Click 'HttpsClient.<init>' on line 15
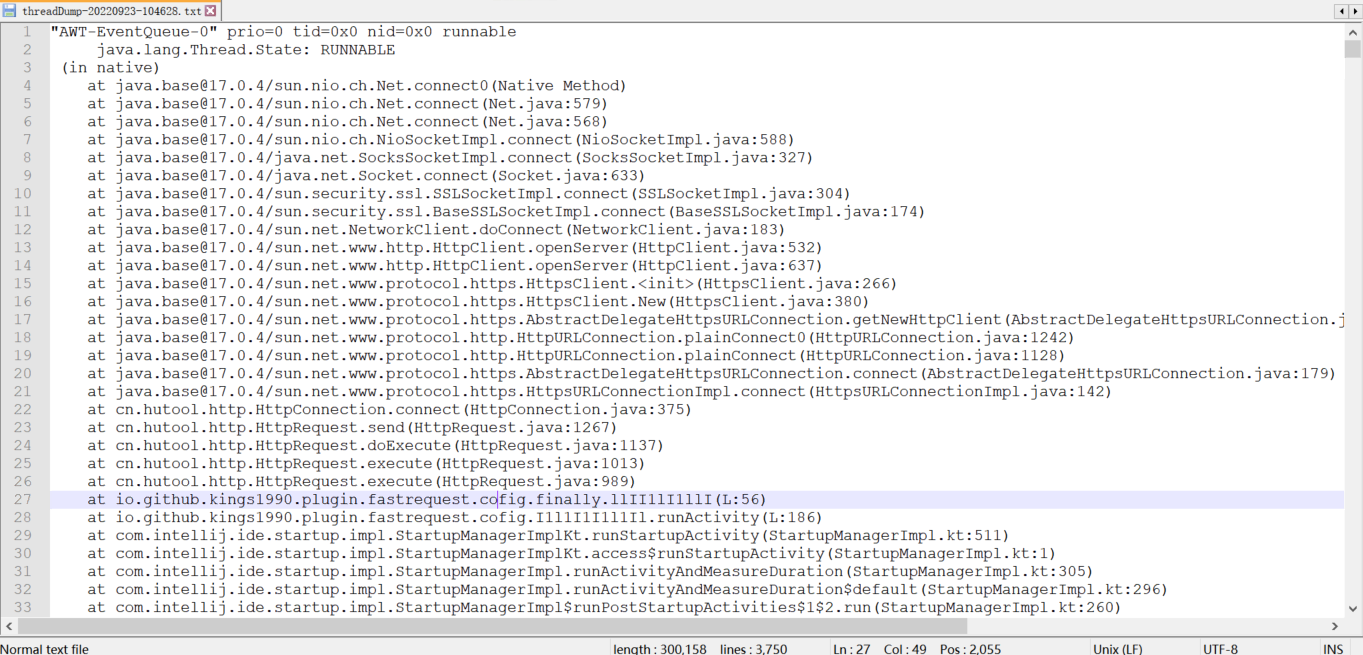Screen dimensions: 1363x655 609,284
